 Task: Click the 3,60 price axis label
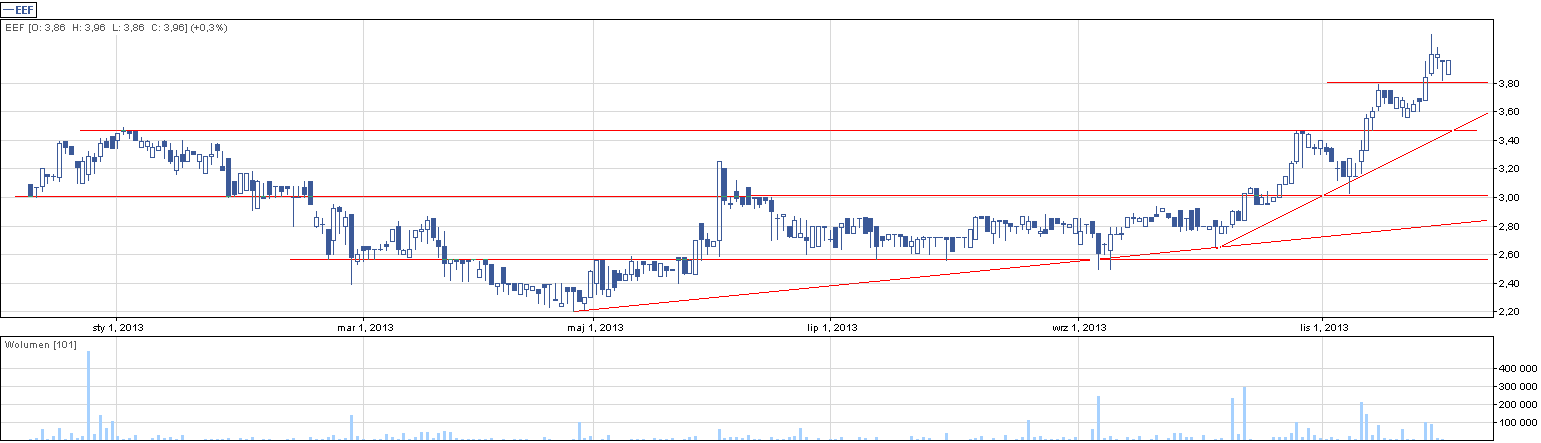point(1507,112)
